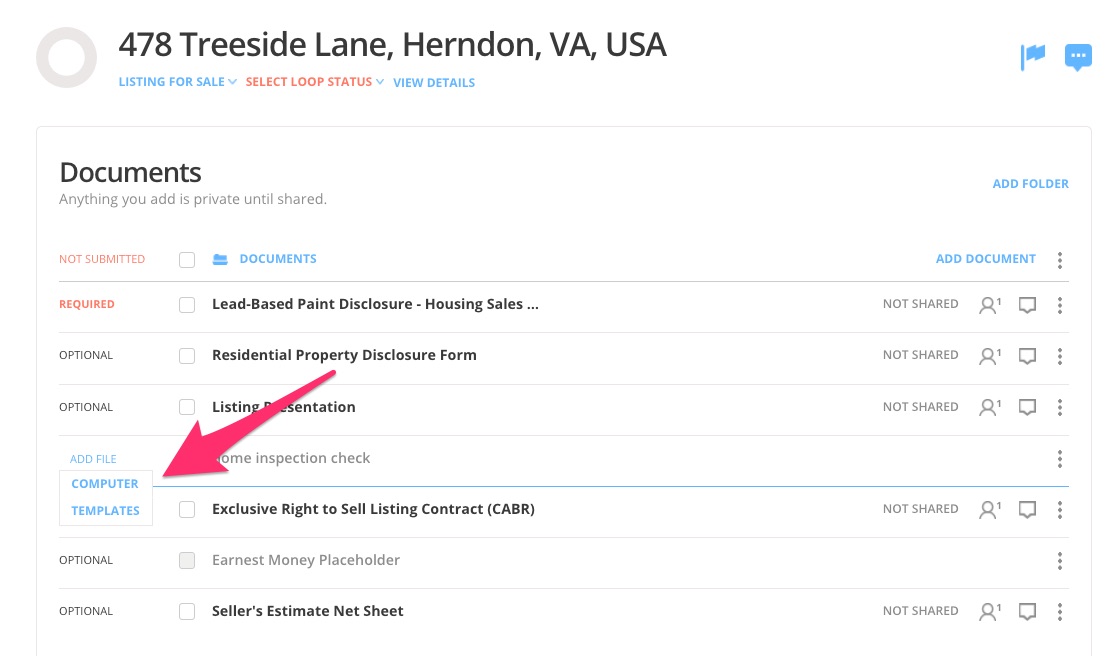This screenshot has width=1113, height=656.
Task: Open the Documents folder three-dot menu
Action: 1060,260
